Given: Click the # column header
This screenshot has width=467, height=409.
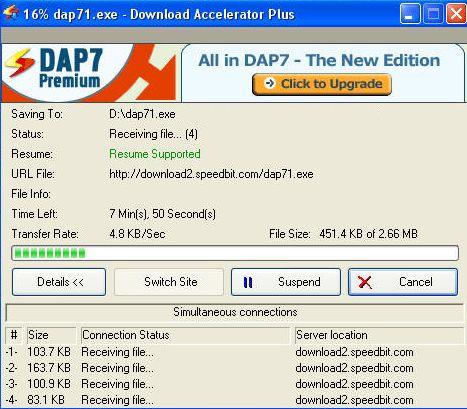Looking at the screenshot, I should coord(14,335).
